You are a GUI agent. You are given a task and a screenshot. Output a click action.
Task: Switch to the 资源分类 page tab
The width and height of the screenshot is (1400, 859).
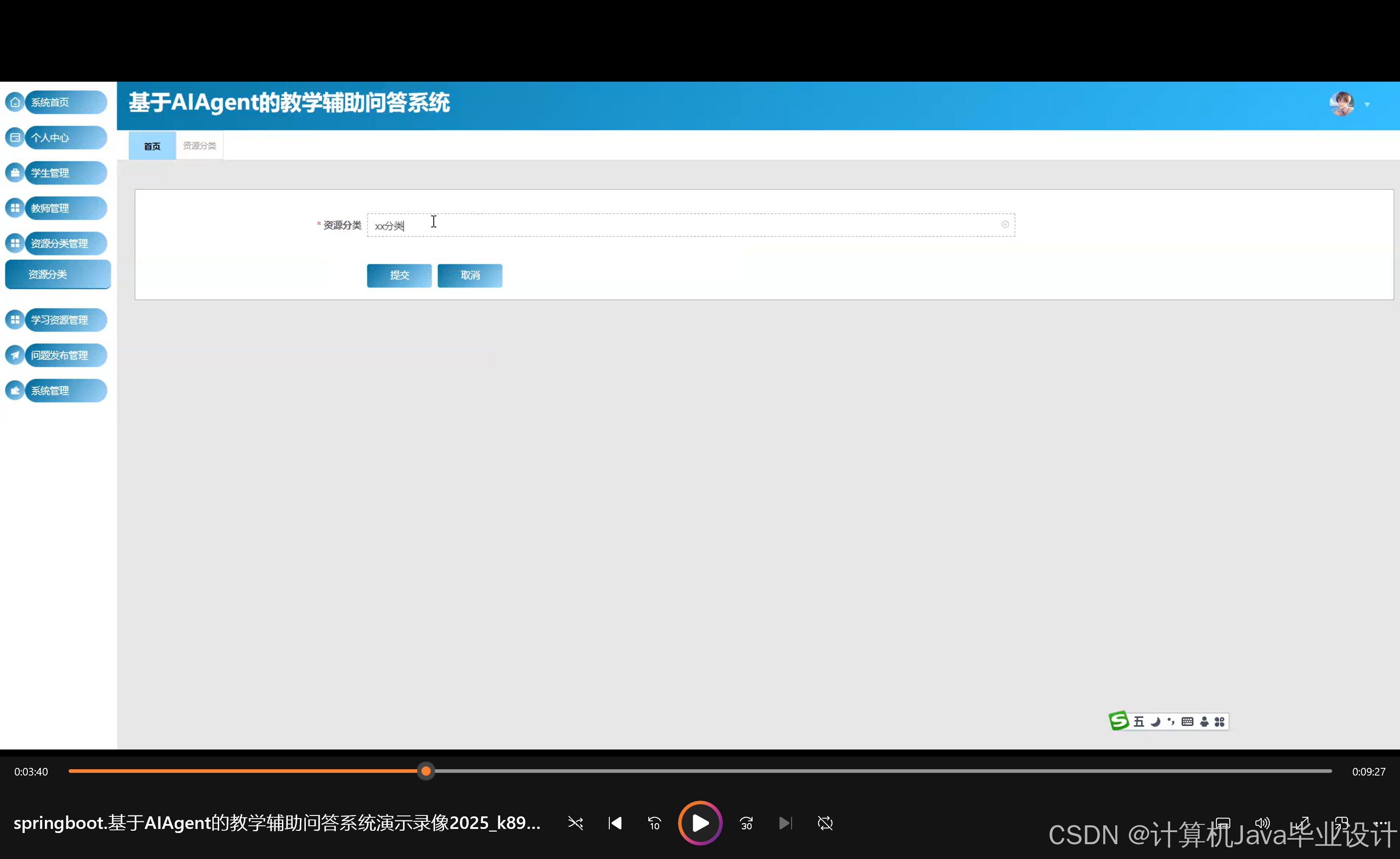pos(199,146)
